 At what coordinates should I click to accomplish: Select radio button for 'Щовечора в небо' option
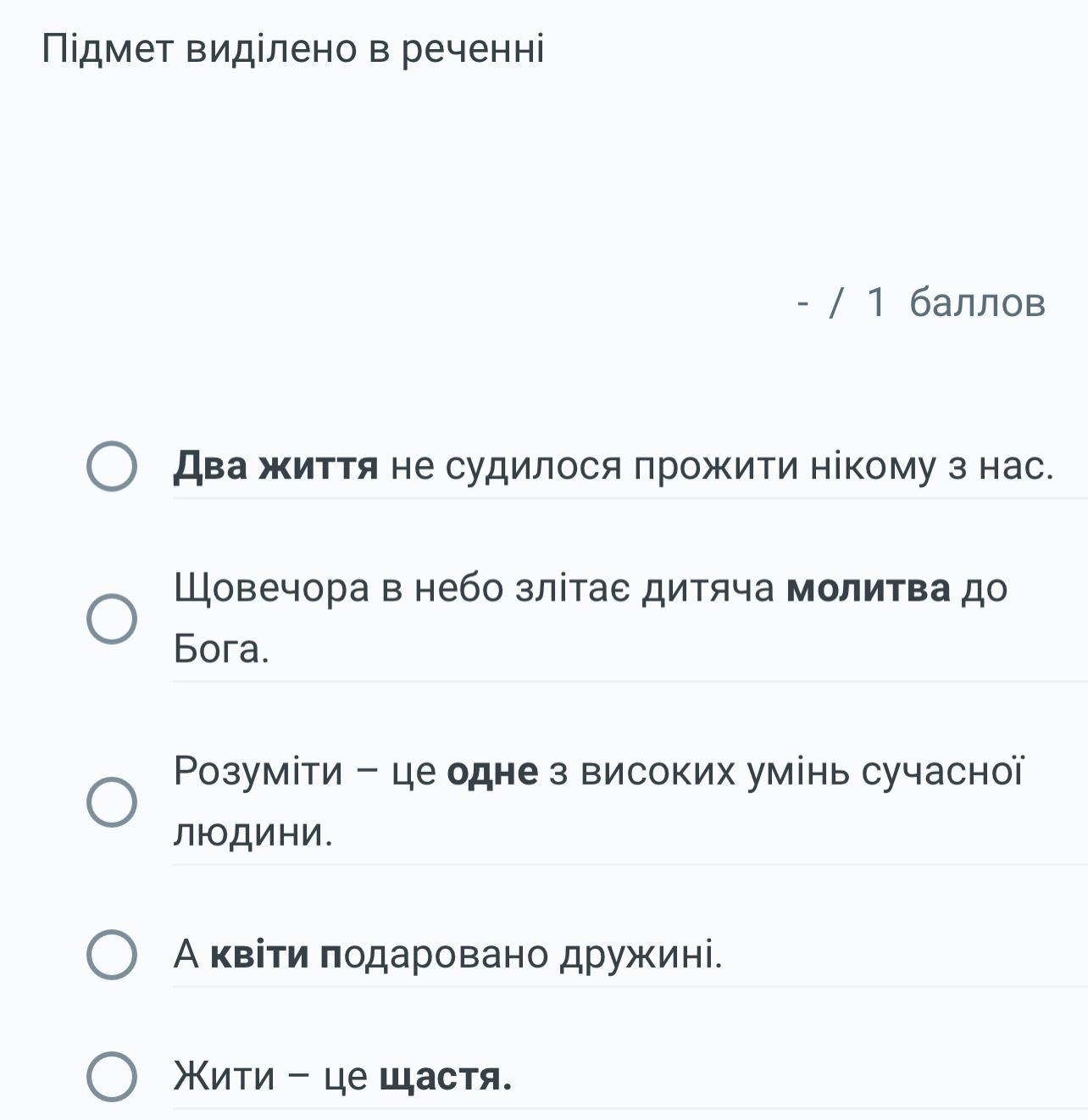tap(111, 618)
